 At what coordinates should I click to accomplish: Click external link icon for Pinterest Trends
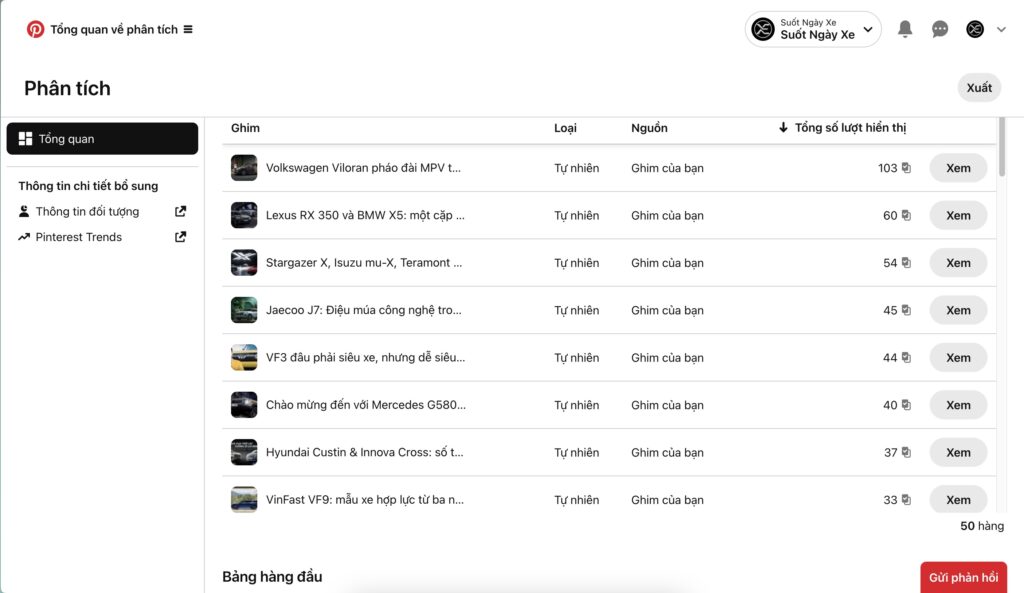tap(180, 237)
